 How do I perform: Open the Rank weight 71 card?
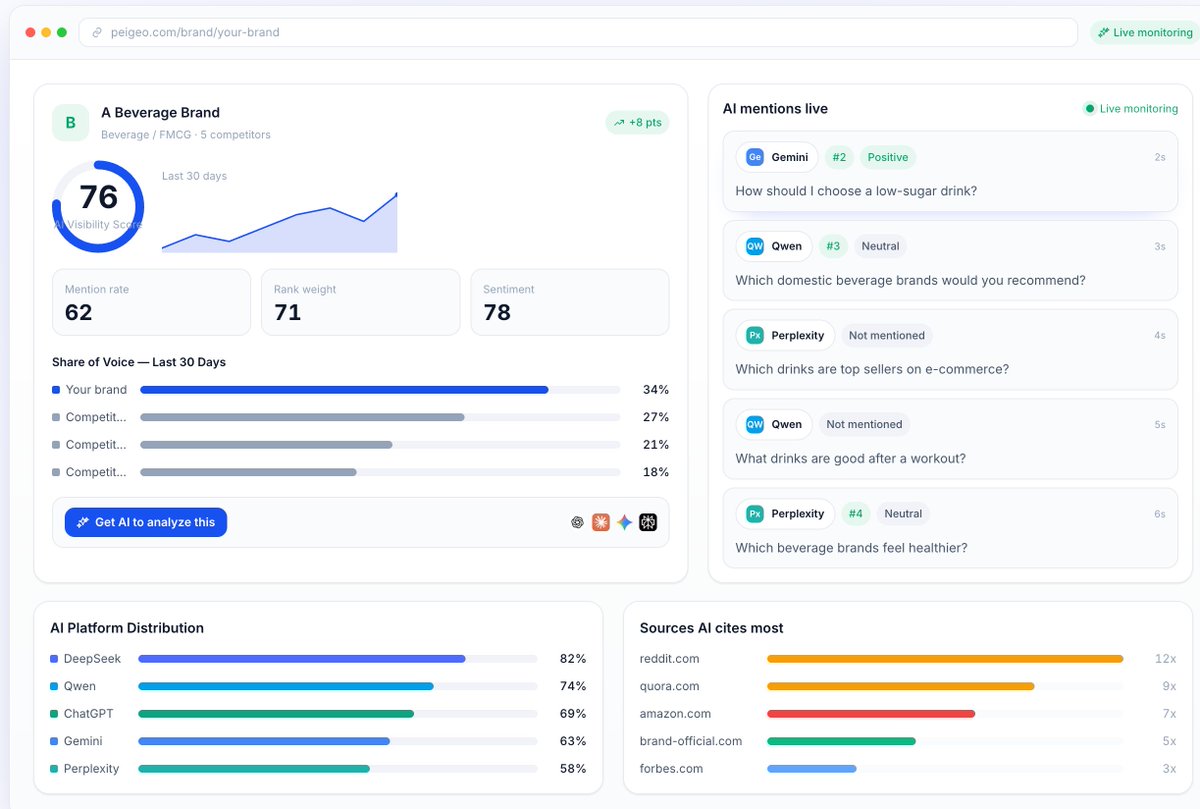(x=360, y=302)
